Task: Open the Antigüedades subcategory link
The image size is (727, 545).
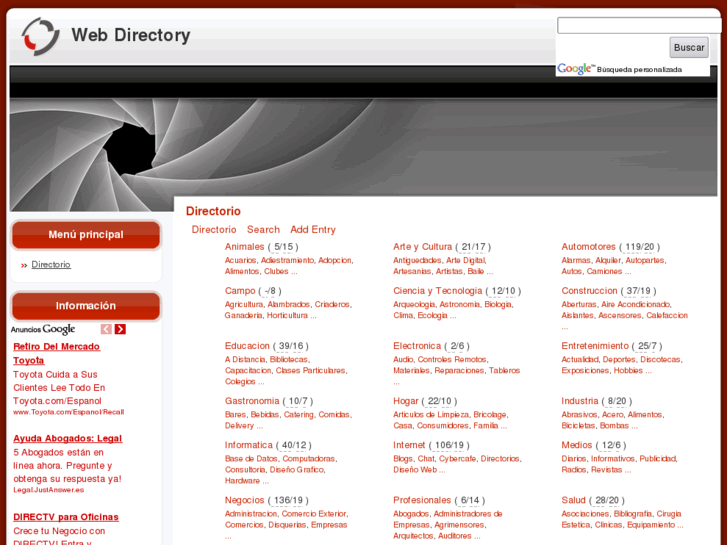Action: 417,260
